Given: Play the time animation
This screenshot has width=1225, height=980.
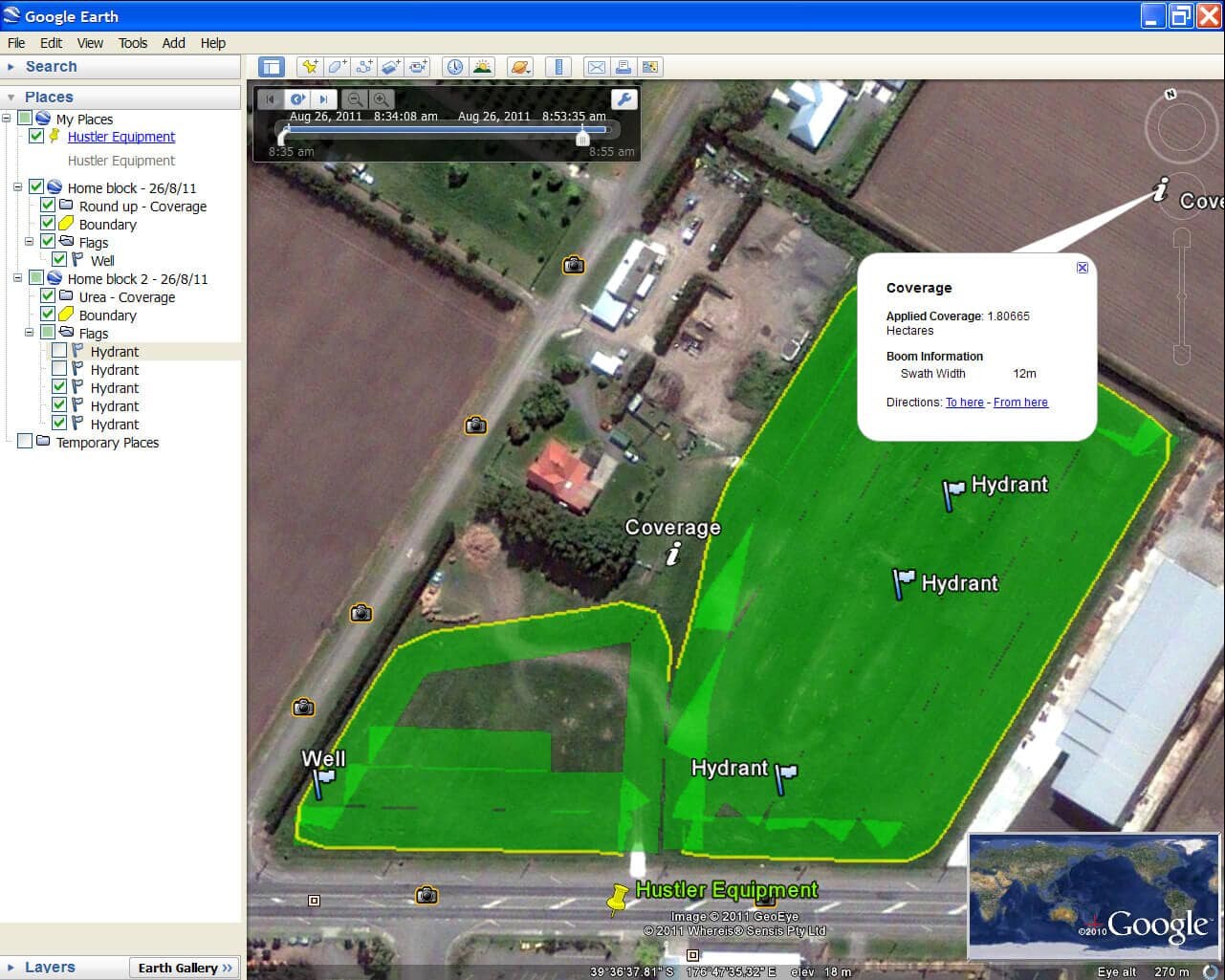Looking at the screenshot, I should pos(297,99).
